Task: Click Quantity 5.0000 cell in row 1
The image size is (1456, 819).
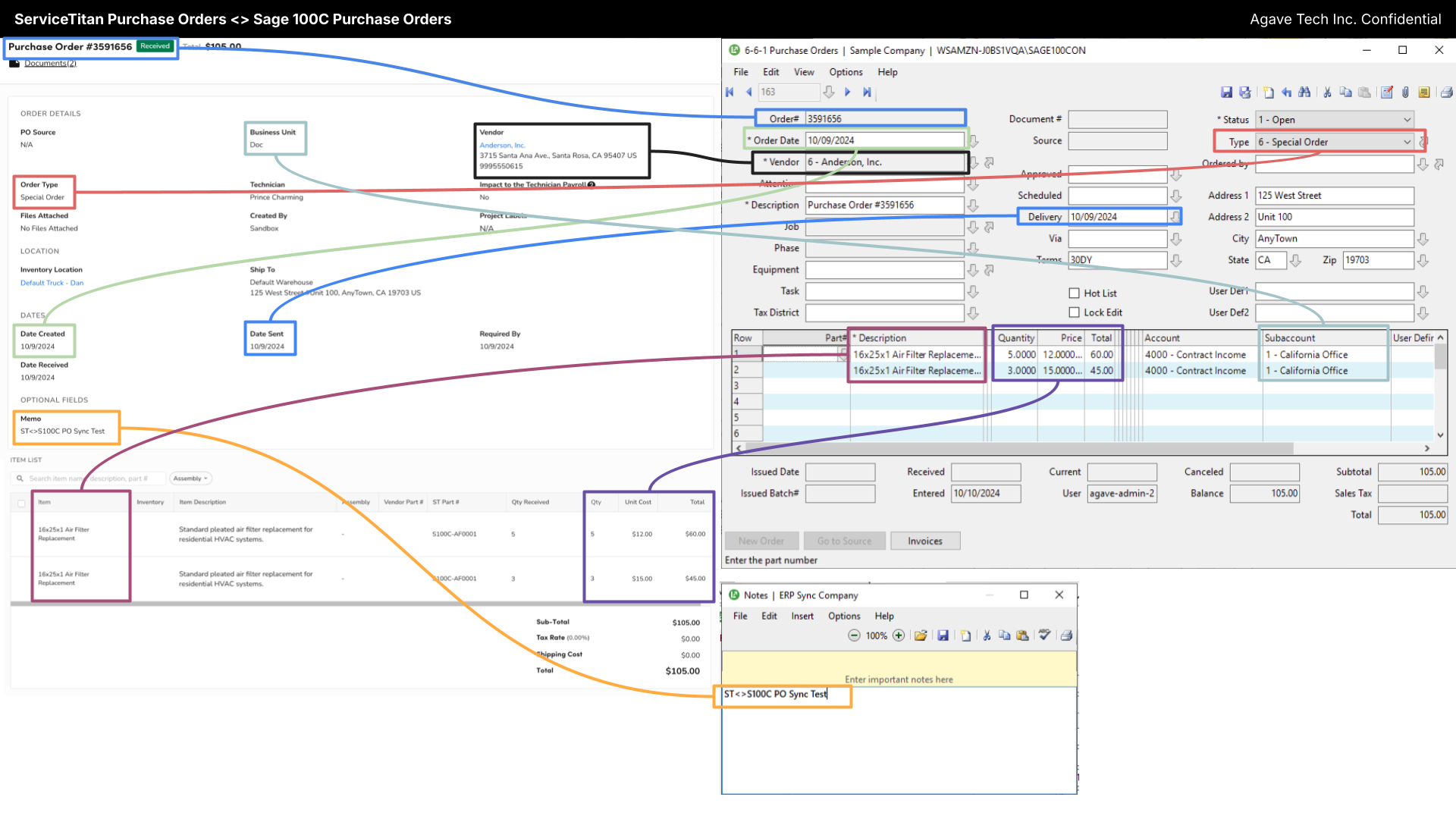Action: coord(1015,355)
